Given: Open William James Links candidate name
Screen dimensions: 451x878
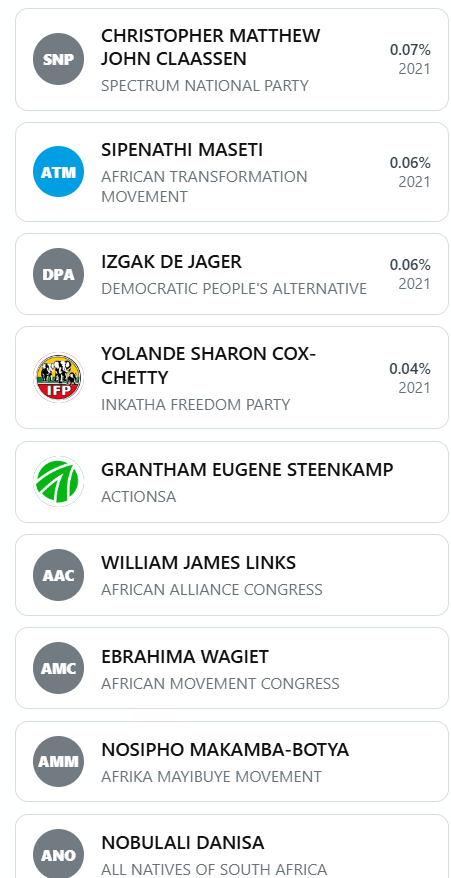Looking at the screenshot, I should (x=198, y=563).
